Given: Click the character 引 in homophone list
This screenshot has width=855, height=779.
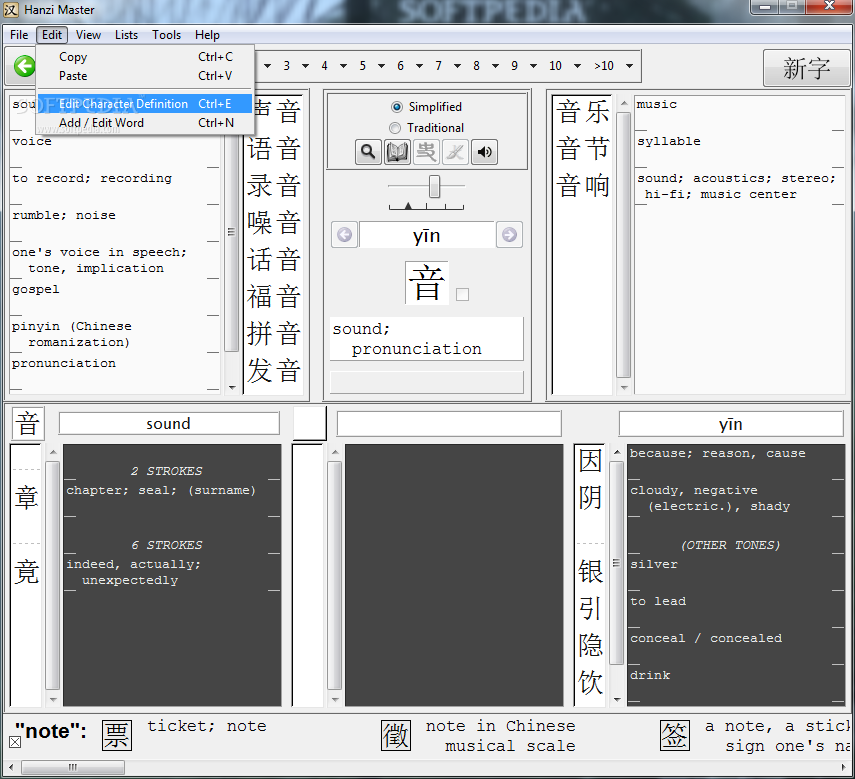Looking at the screenshot, I should [x=590, y=609].
